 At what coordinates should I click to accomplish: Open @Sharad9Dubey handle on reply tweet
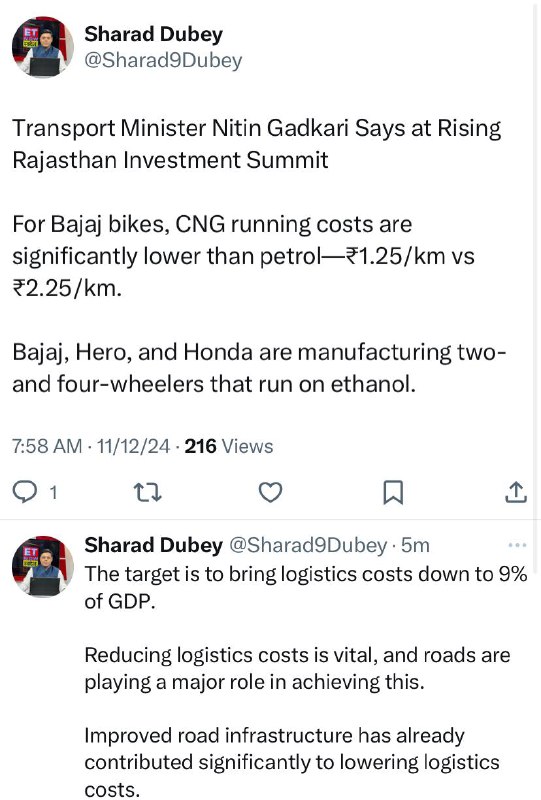[x=308, y=545]
